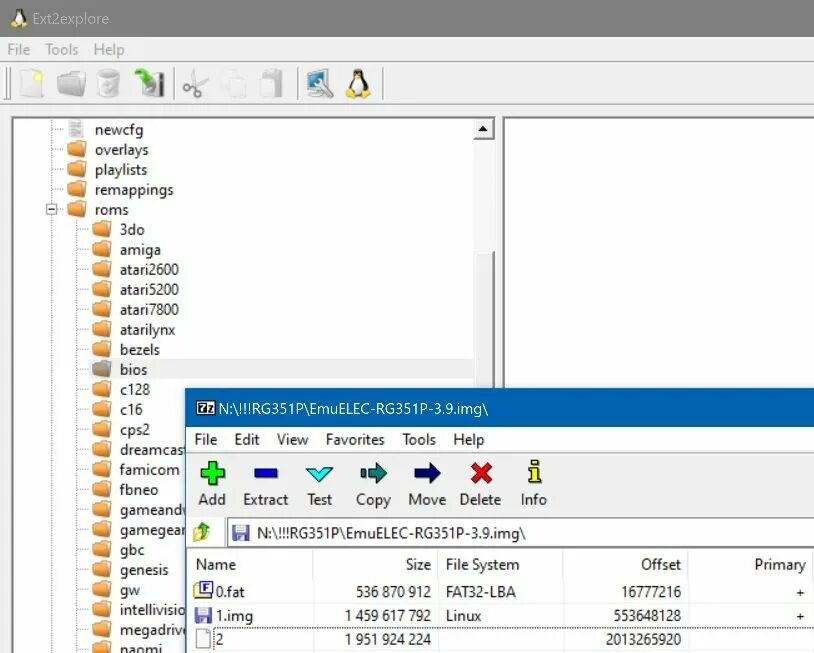
Task: Select the c128 folder in tree
Action: (135, 389)
